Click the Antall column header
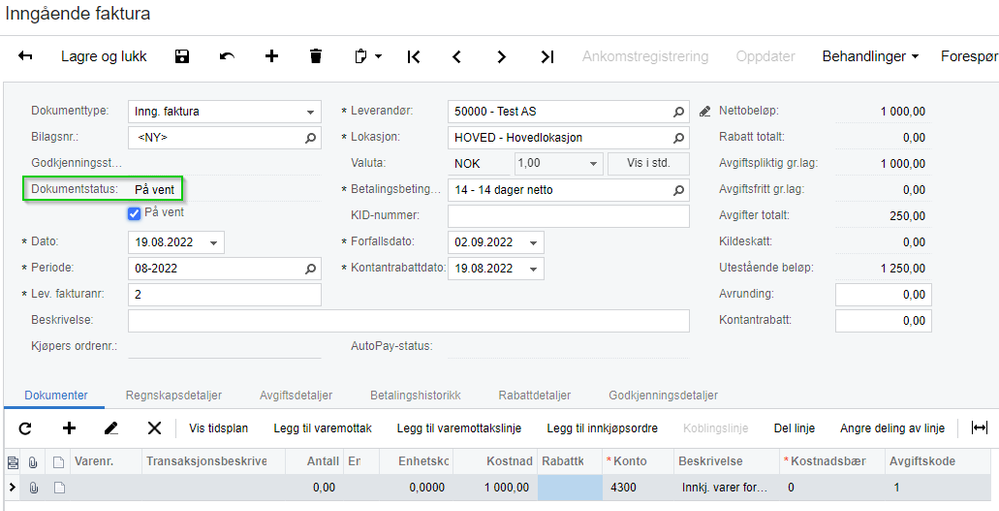 (x=315, y=461)
